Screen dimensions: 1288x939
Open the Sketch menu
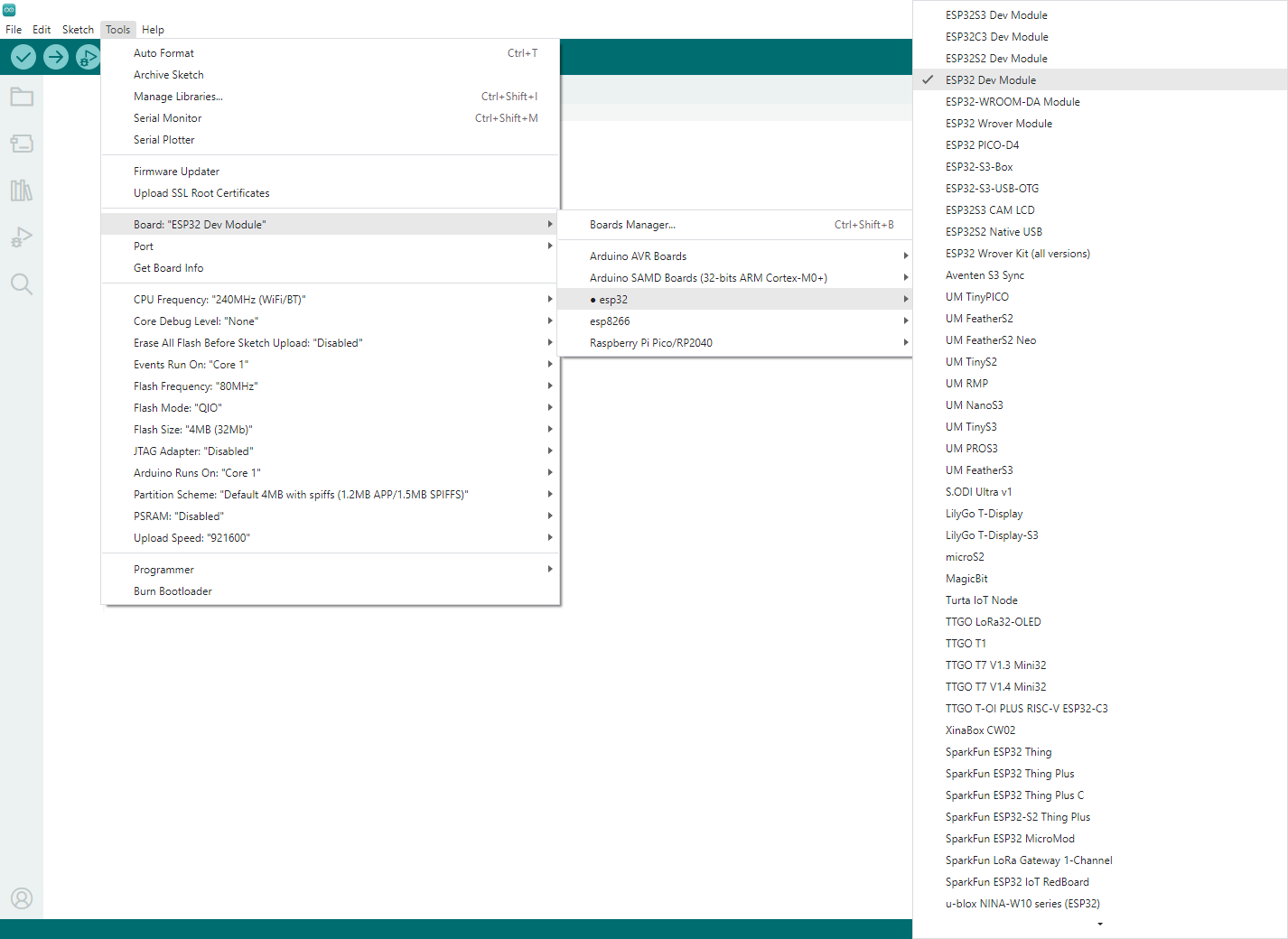click(78, 30)
